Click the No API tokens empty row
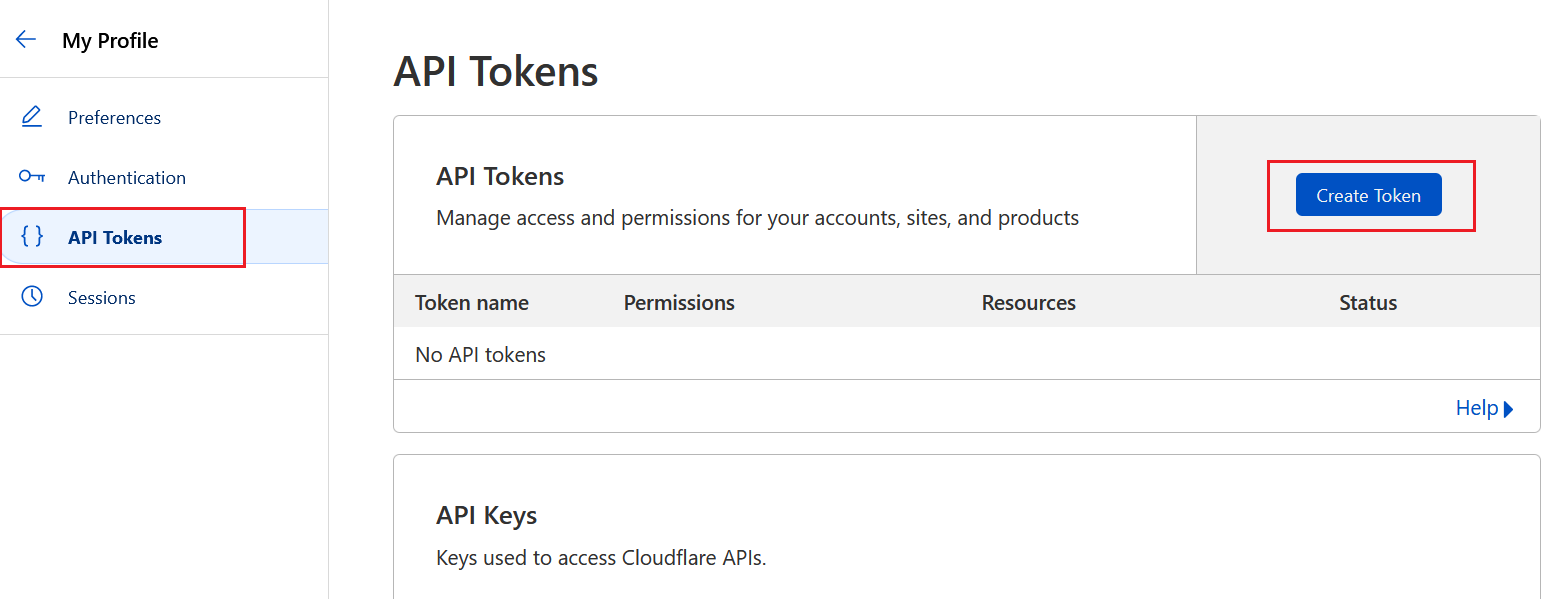 [480, 355]
